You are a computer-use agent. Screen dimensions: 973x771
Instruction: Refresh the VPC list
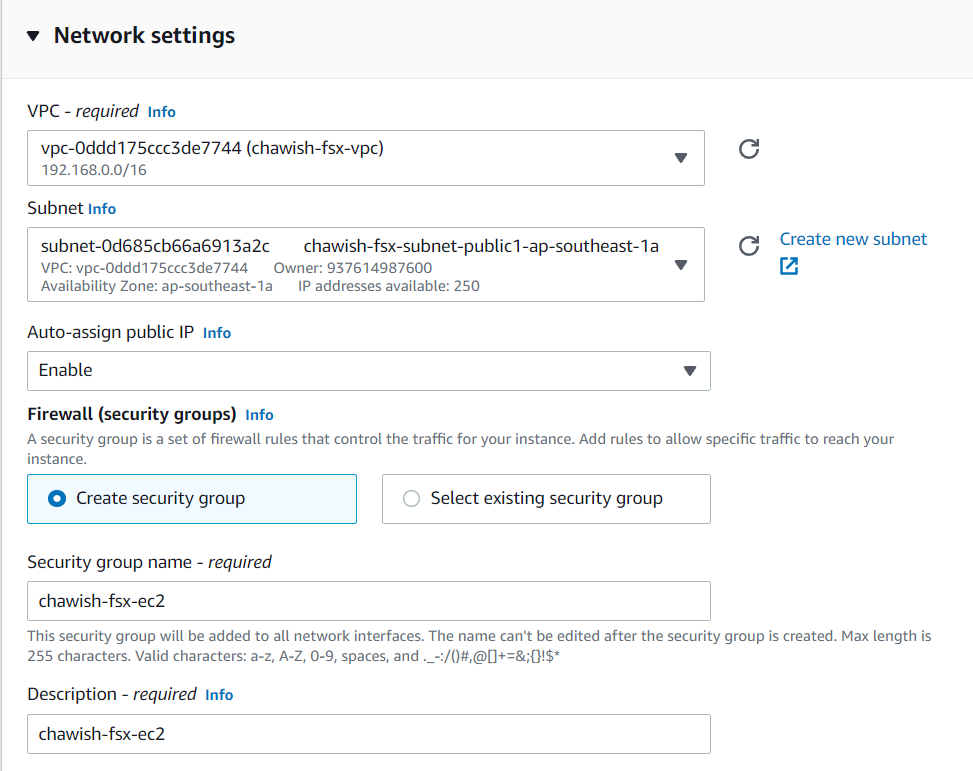(x=749, y=149)
